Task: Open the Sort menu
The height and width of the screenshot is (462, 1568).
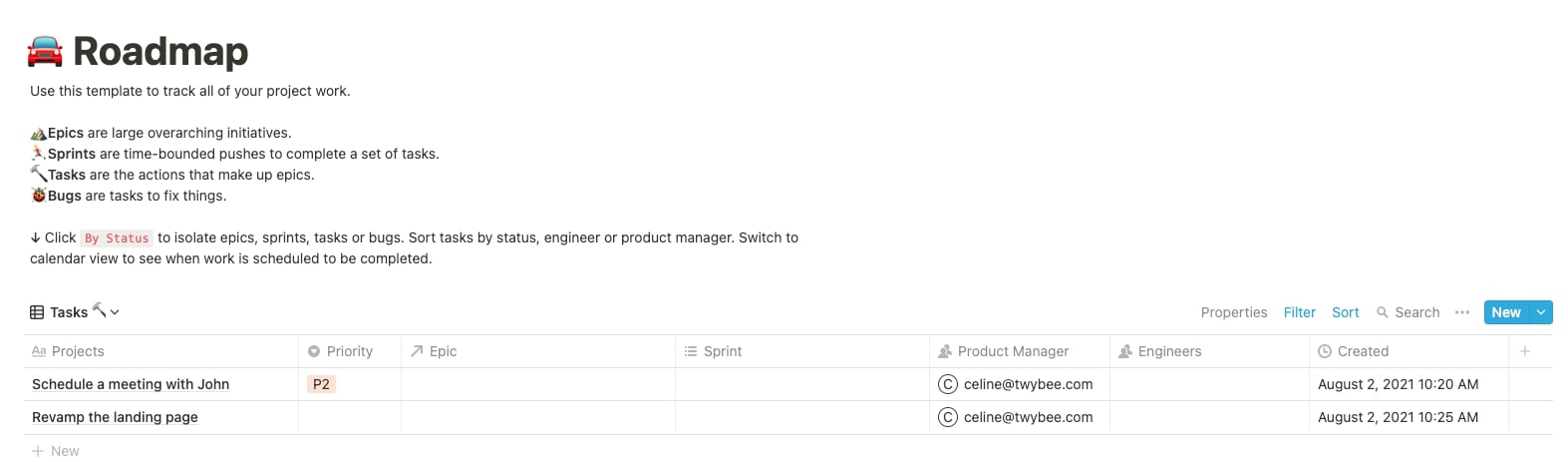Action: 1345,312
